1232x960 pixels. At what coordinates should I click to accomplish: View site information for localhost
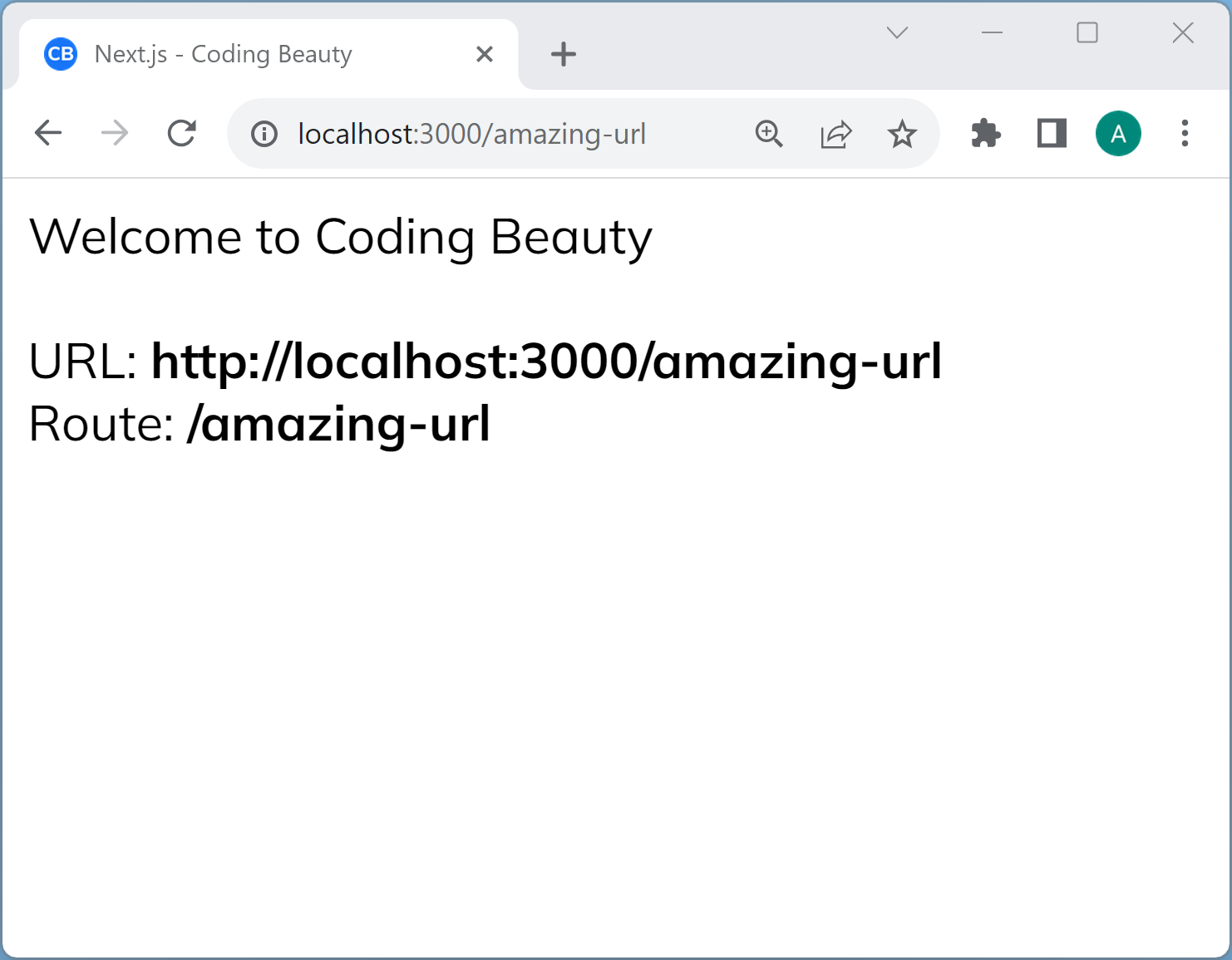pyautogui.click(x=264, y=134)
